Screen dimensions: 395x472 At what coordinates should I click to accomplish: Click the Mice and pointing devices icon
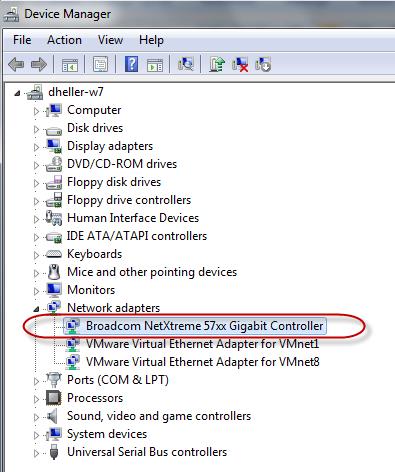pos(54,272)
